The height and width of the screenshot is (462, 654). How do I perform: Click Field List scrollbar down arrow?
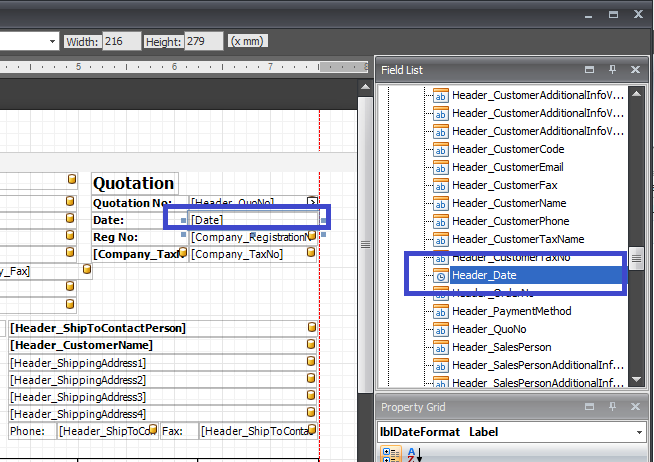[636, 379]
